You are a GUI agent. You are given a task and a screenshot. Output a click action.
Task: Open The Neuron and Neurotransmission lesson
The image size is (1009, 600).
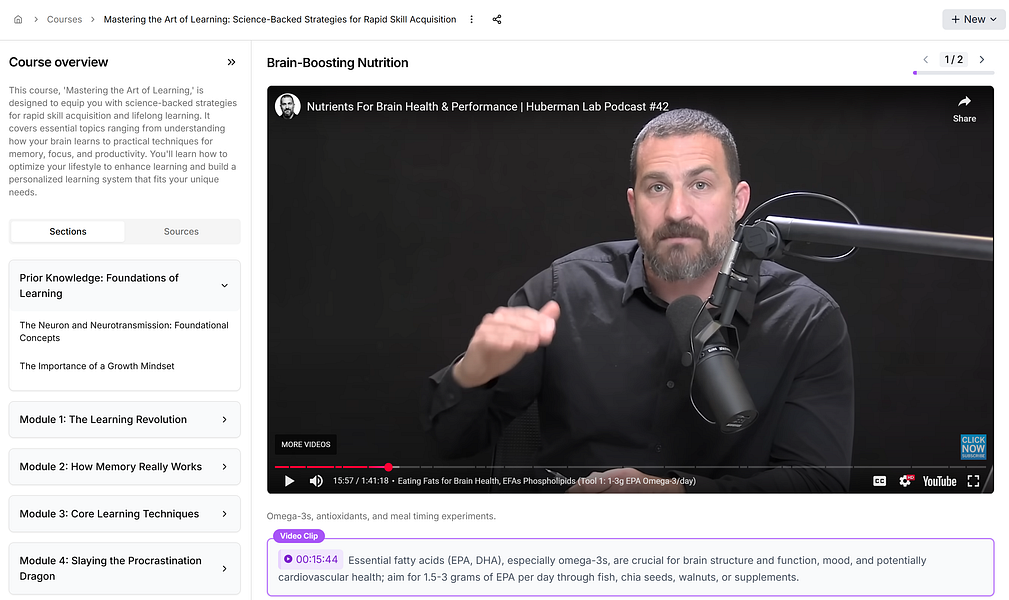coord(124,332)
